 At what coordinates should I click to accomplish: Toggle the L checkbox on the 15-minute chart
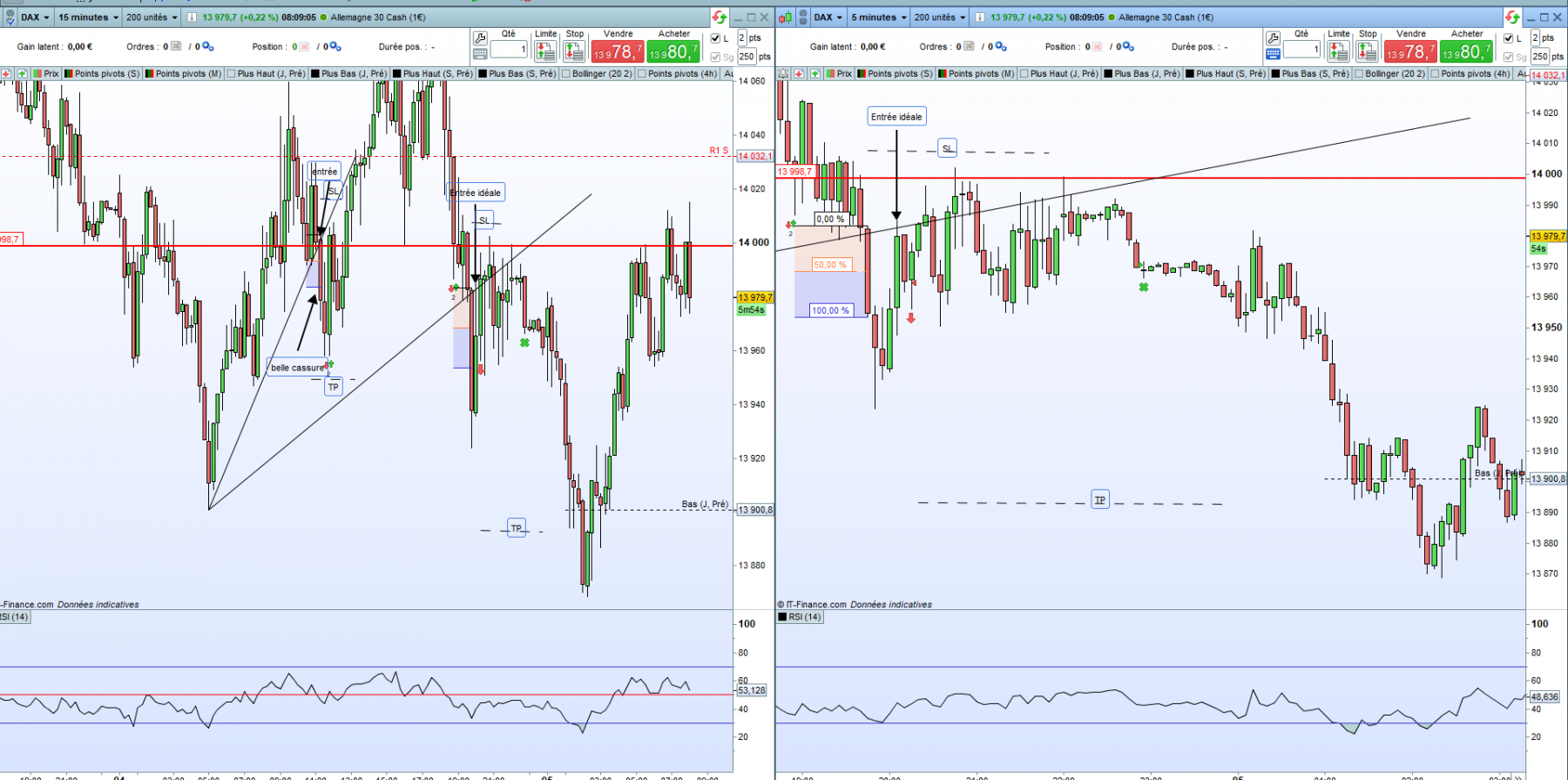click(715, 38)
